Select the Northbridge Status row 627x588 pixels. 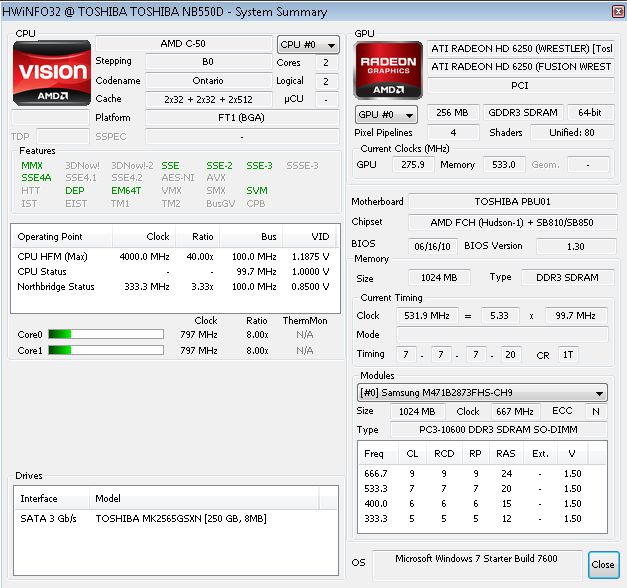(x=174, y=286)
